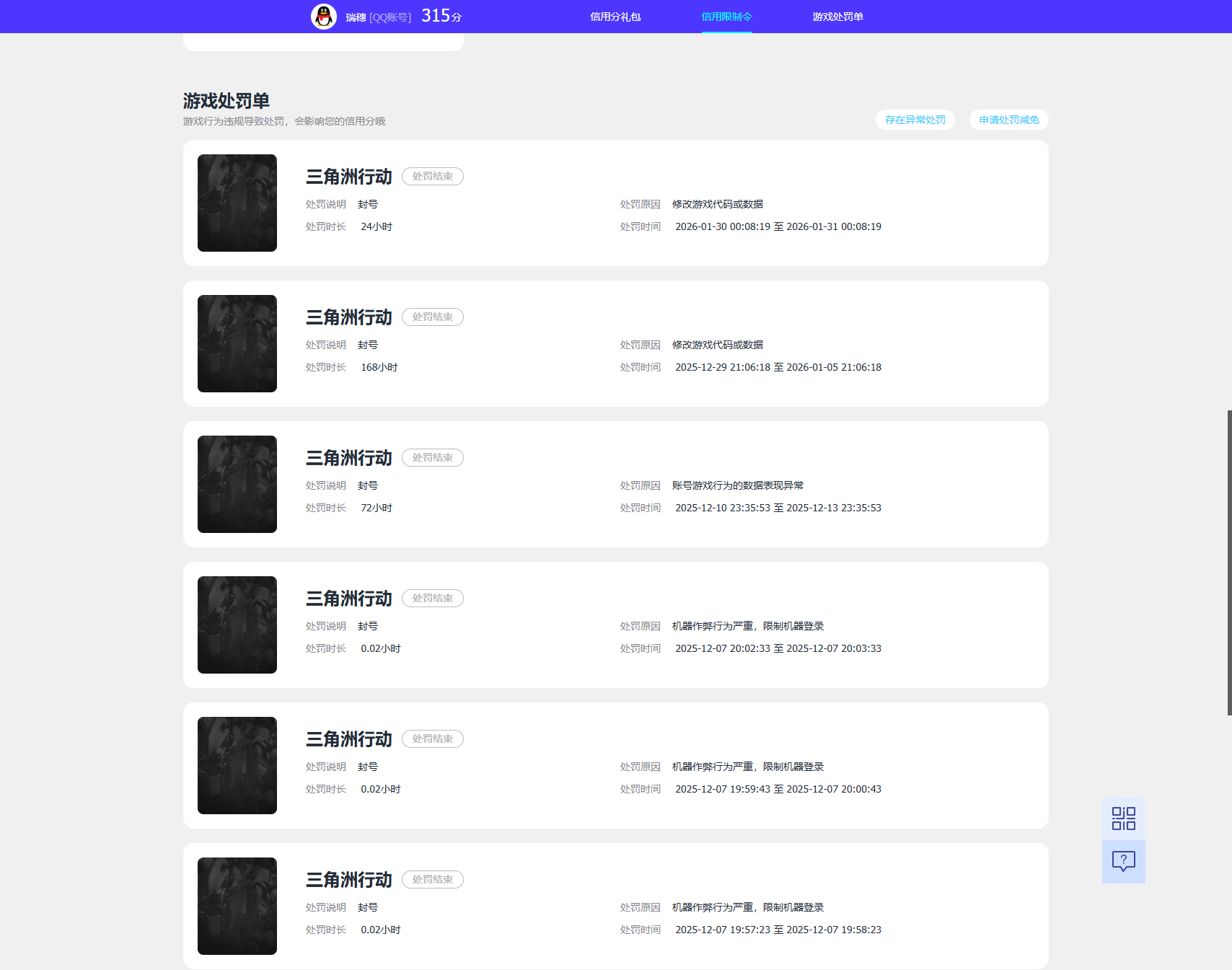The height and width of the screenshot is (970, 1232).
Task: Click 三角洲行动 title on the 20:02:33 penalty
Action: coord(349,599)
